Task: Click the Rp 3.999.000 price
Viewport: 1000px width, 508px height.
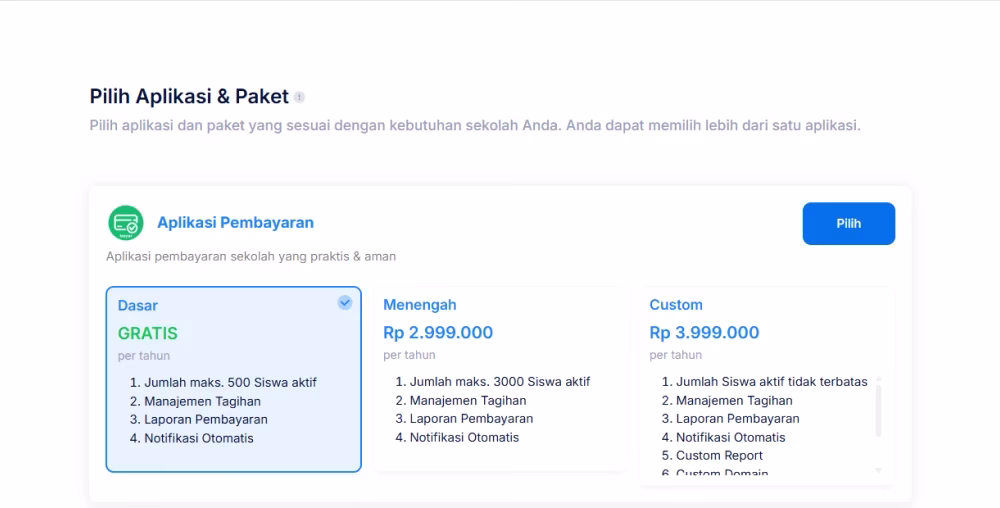Action: click(x=704, y=333)
